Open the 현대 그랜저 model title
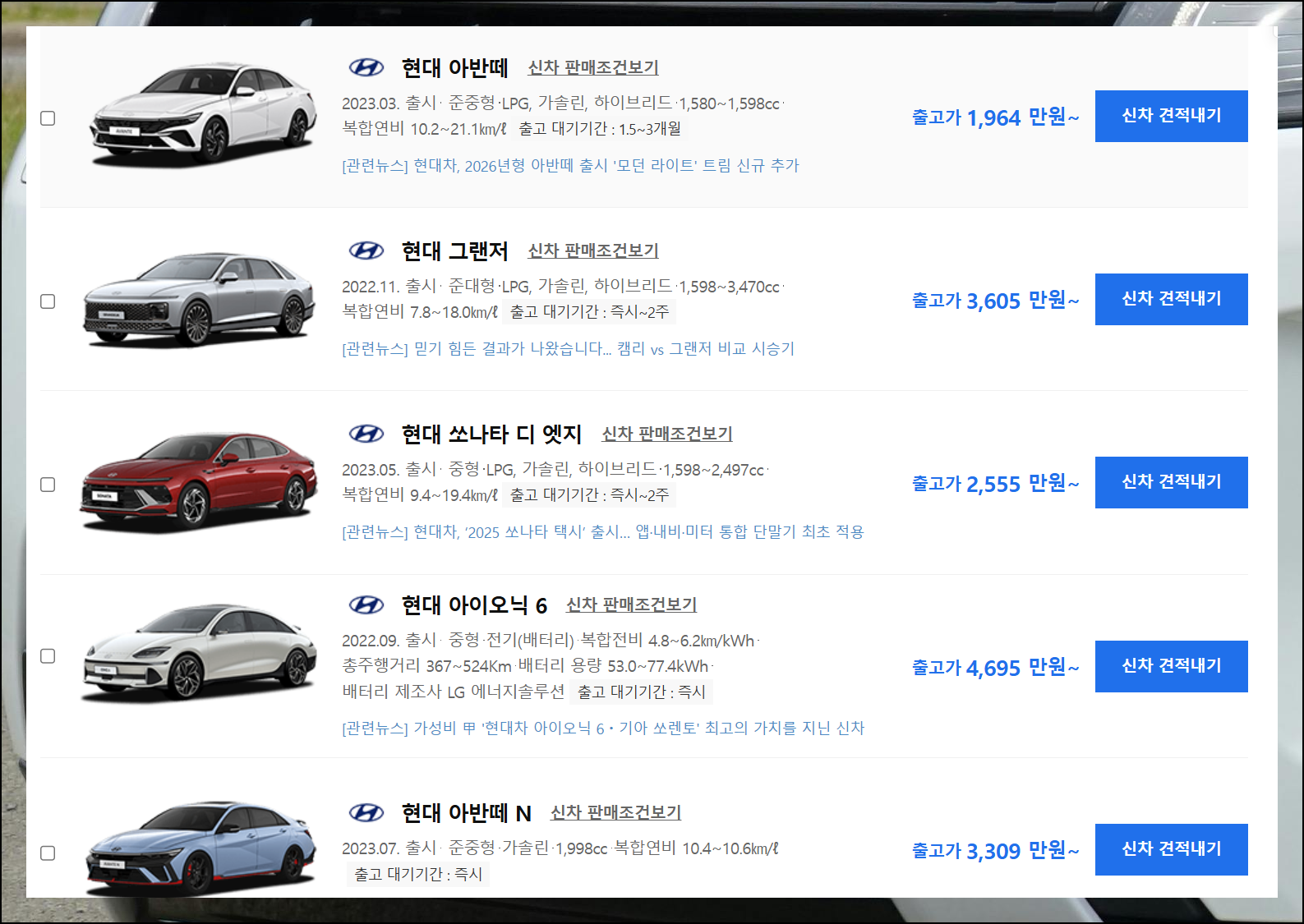The height and width of the screenshot is (924, 1304). 454,251
